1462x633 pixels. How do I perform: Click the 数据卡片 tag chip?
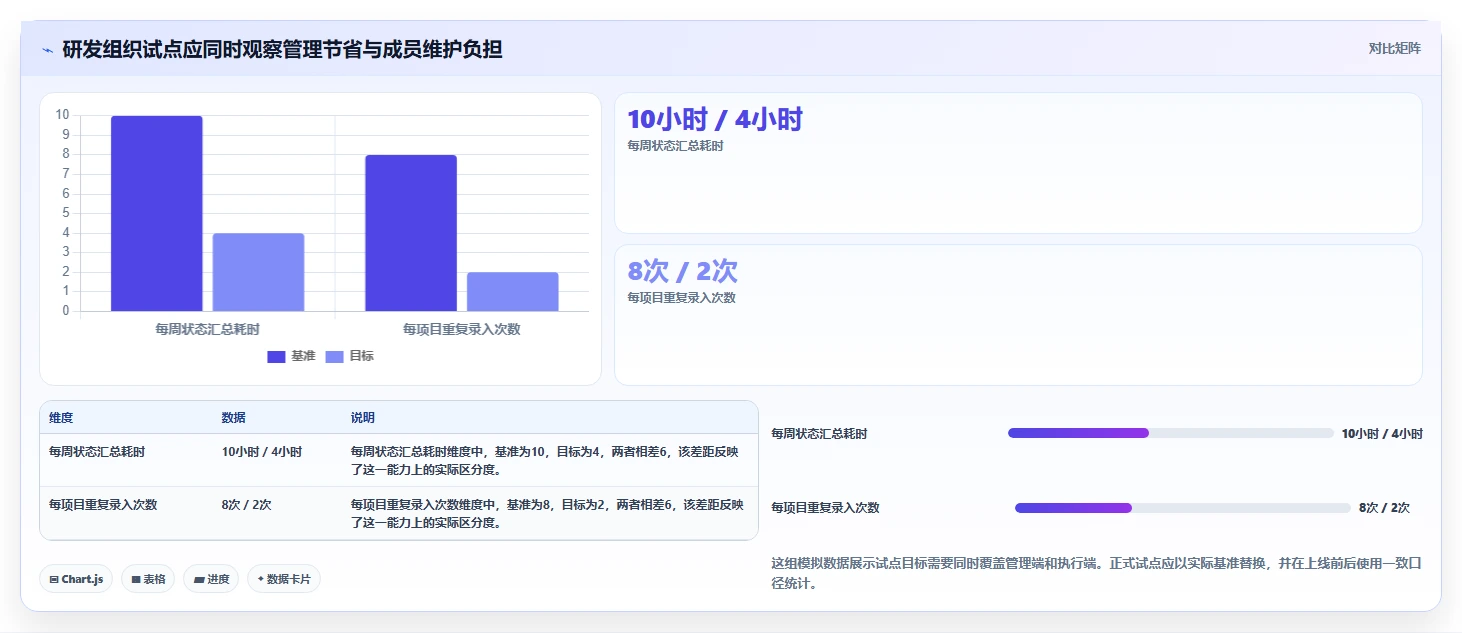[284, 579]
